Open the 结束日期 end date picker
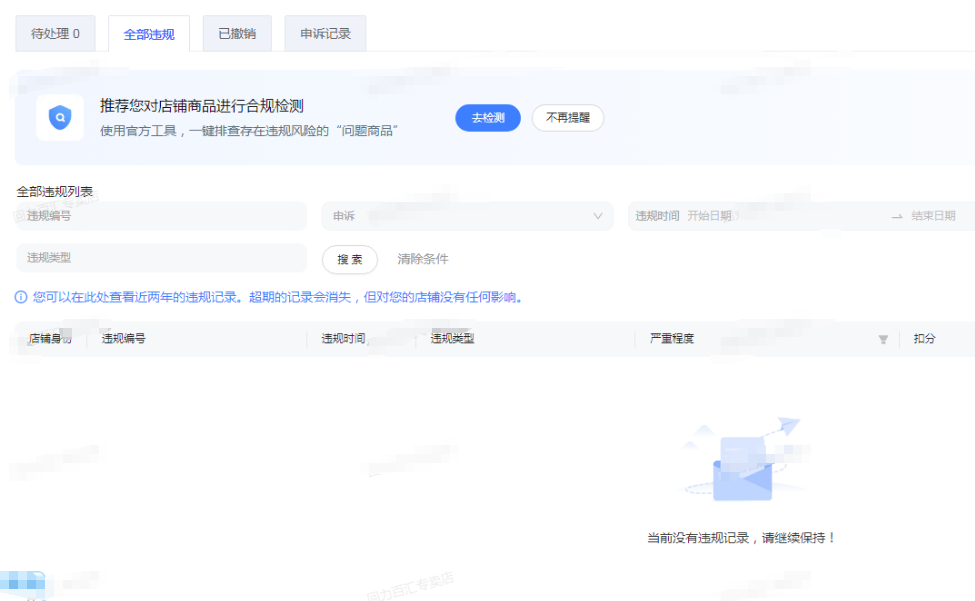Image resolution: width=975 pixels, height=601 pixels. click(x=933, y=216)
